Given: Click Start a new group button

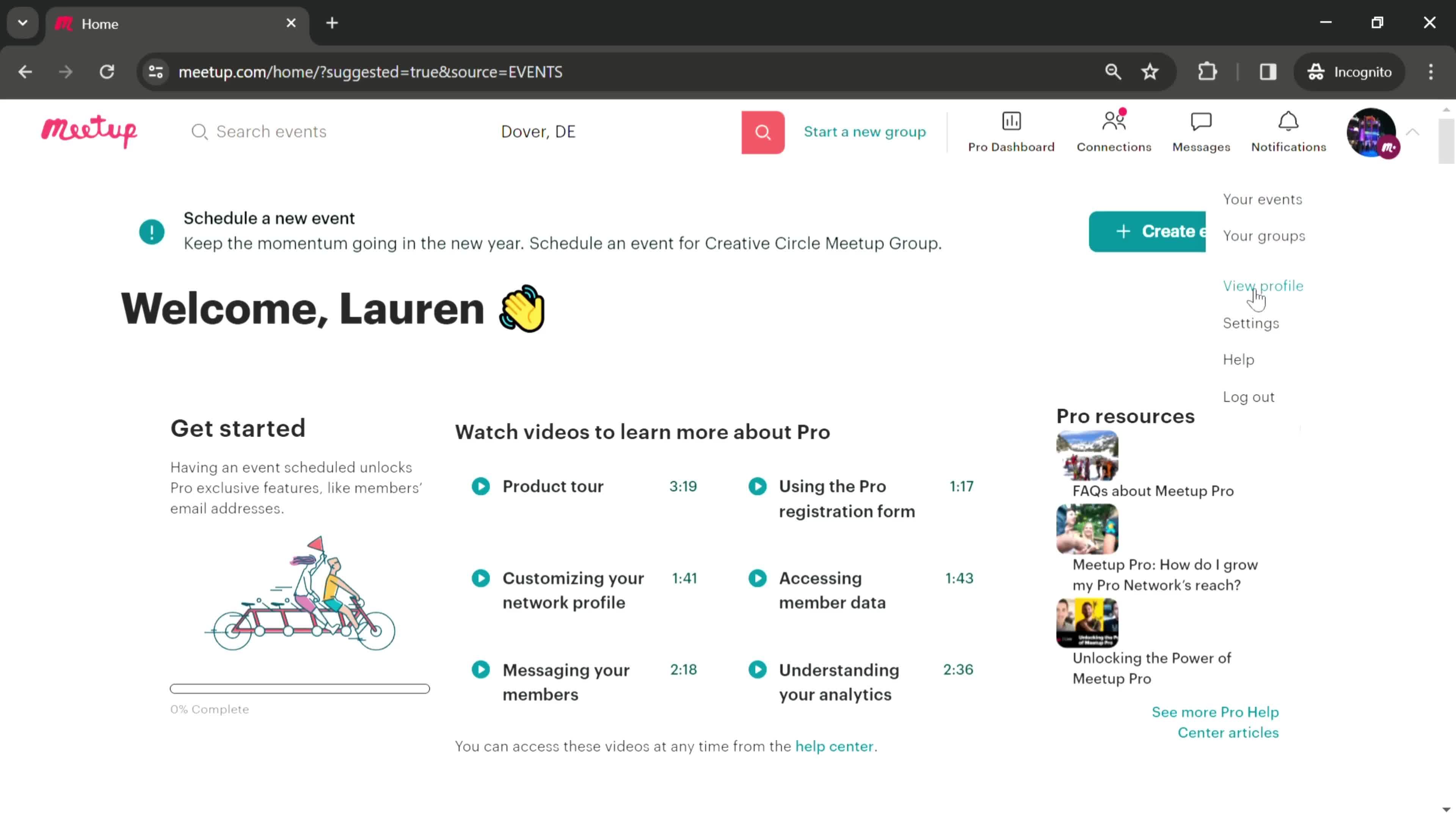Looking at the screenshot, I should 864,131.
